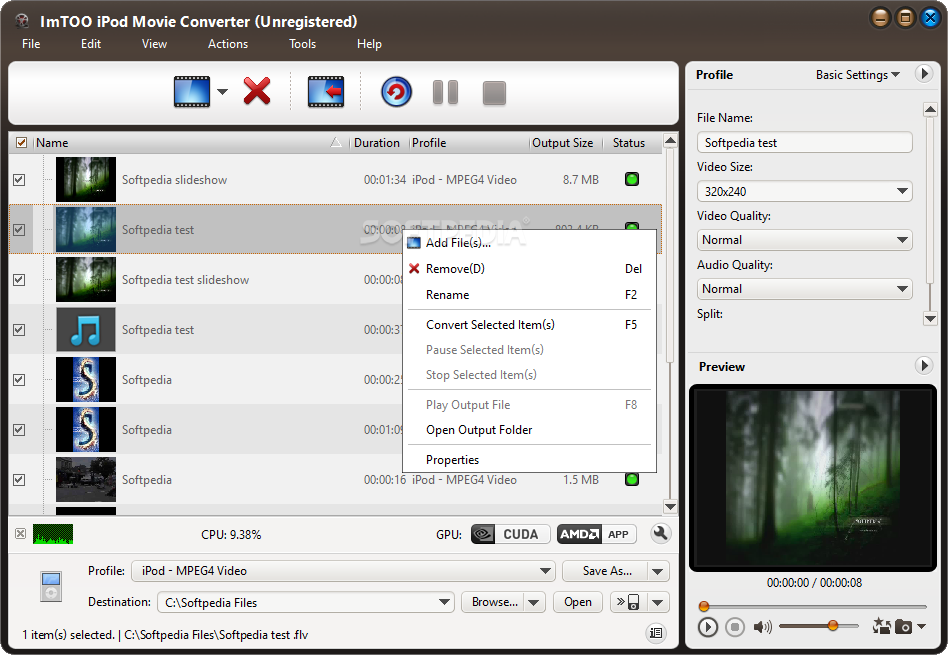Play the preview video
The image size is (948, 655).
[x=707, y=627]
